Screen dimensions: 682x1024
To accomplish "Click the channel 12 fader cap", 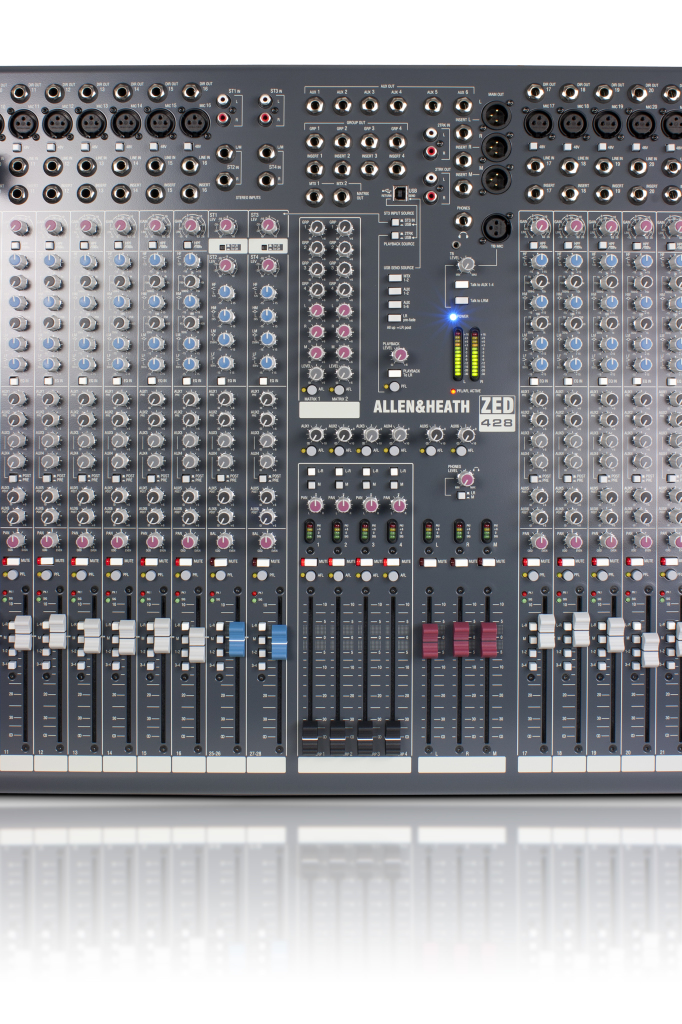I will [57, 631].
